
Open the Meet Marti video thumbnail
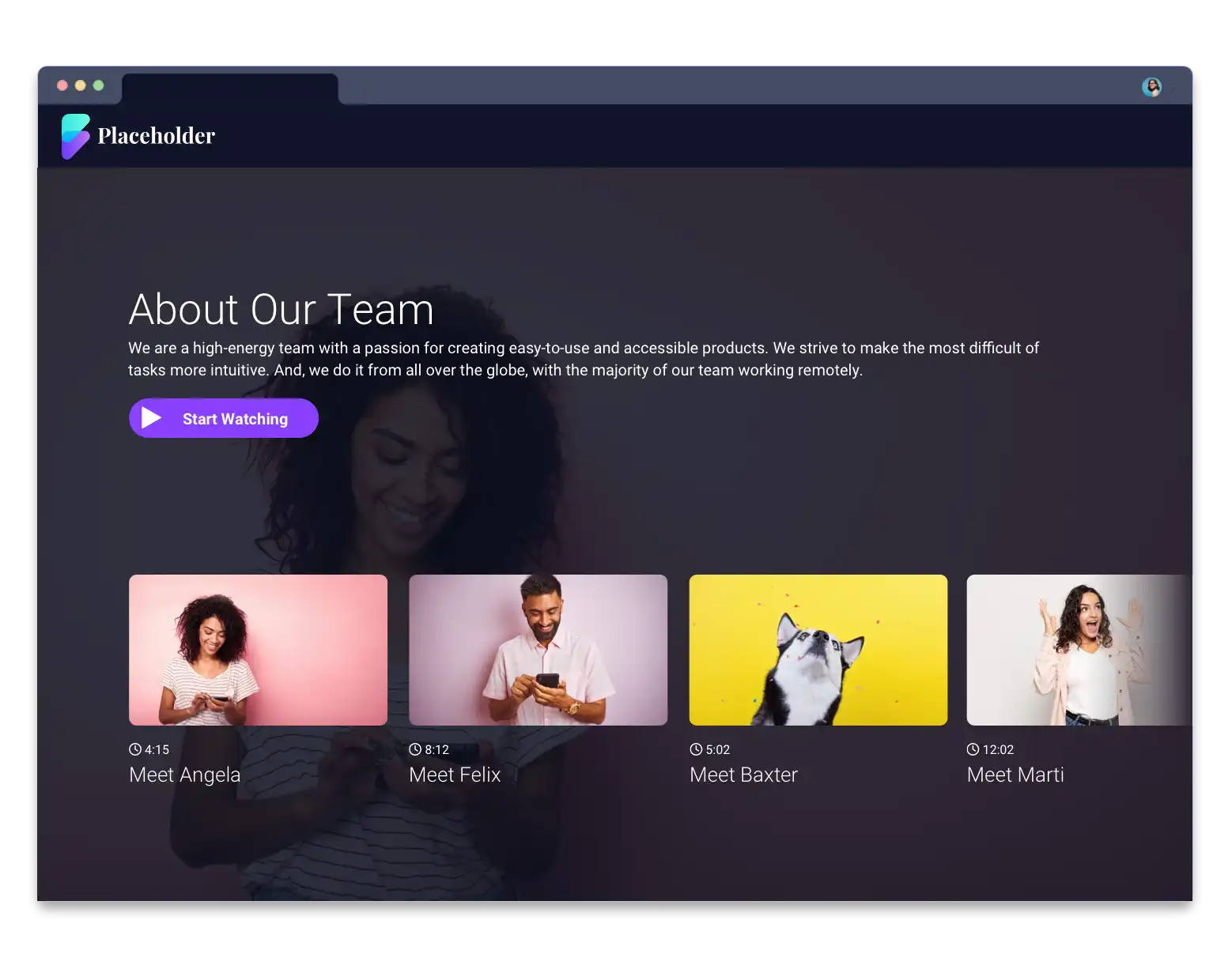pos(1079,650)
